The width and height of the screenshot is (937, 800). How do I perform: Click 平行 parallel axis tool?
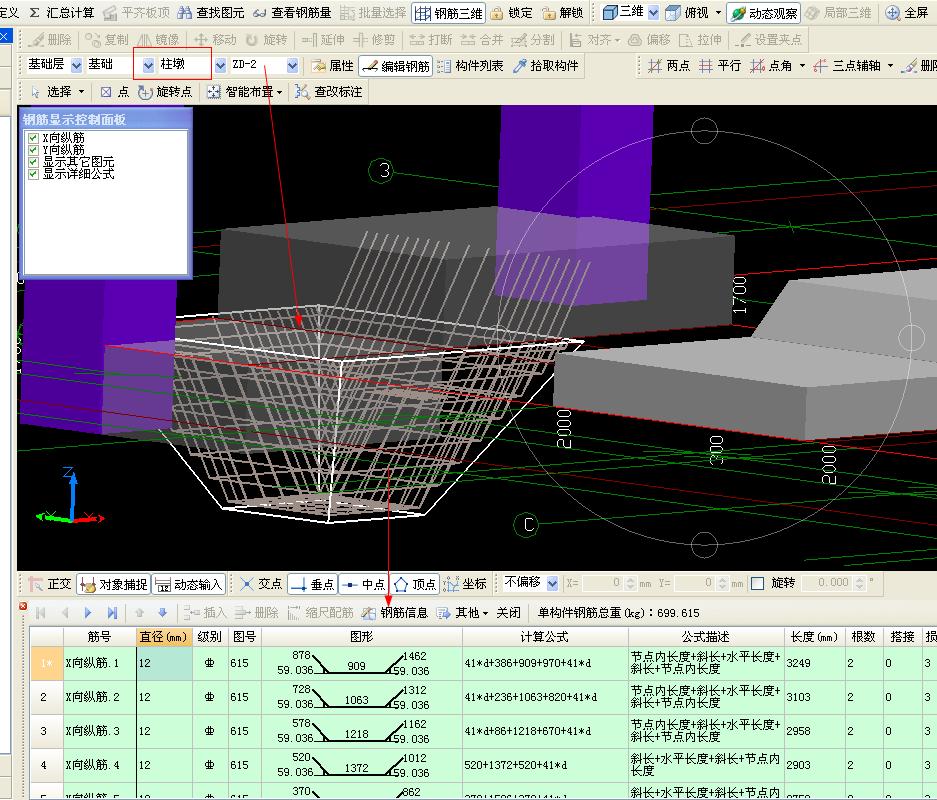click(x=719, y=66)
